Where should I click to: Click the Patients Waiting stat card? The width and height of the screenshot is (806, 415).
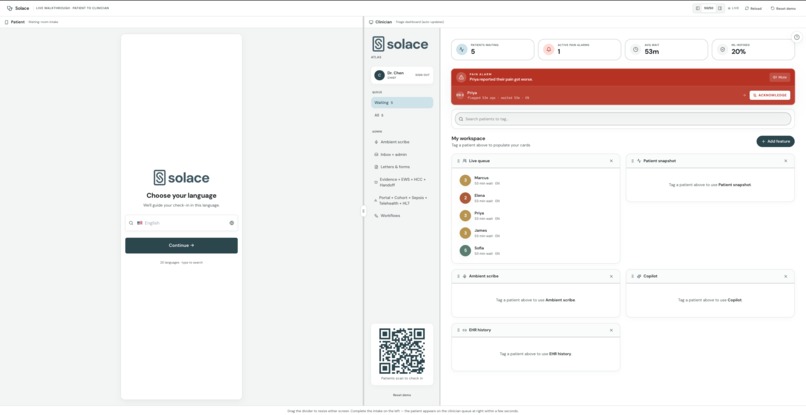click(493, 49)
